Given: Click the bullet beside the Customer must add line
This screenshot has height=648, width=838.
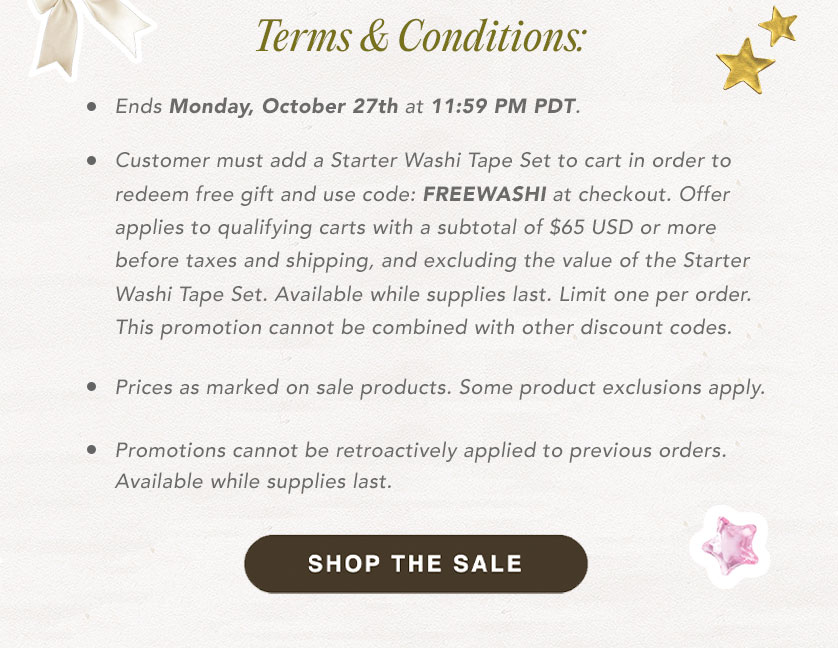Looking at the screenshot, I should pyautogui.click(x=91, y=160).
